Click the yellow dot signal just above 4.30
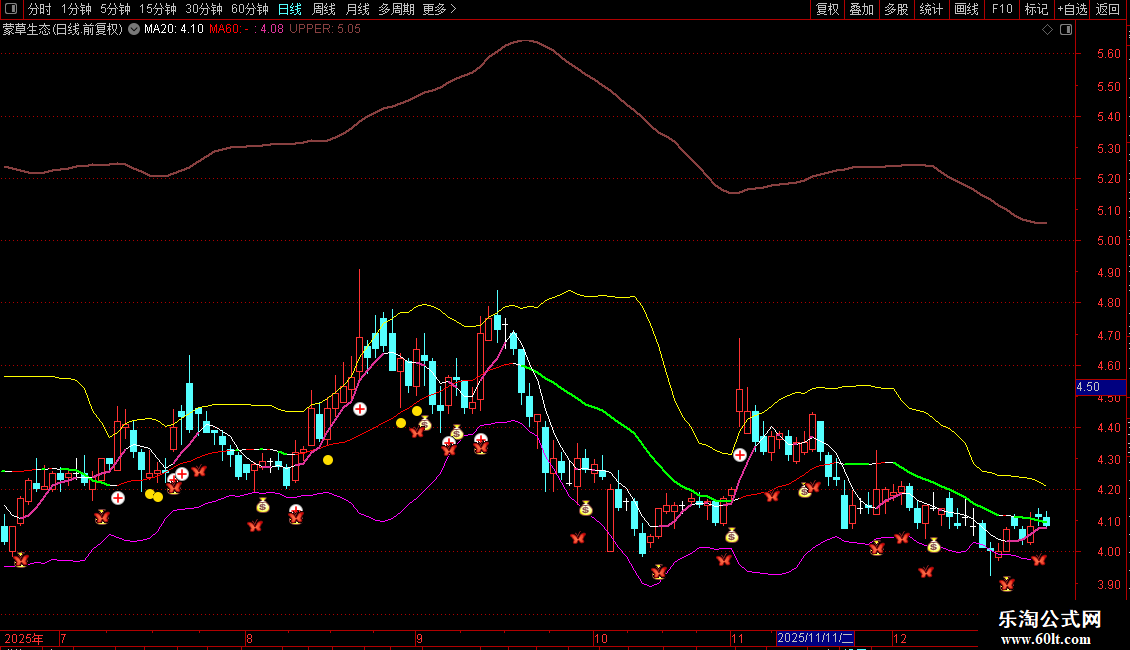 [x=327, y=460]
